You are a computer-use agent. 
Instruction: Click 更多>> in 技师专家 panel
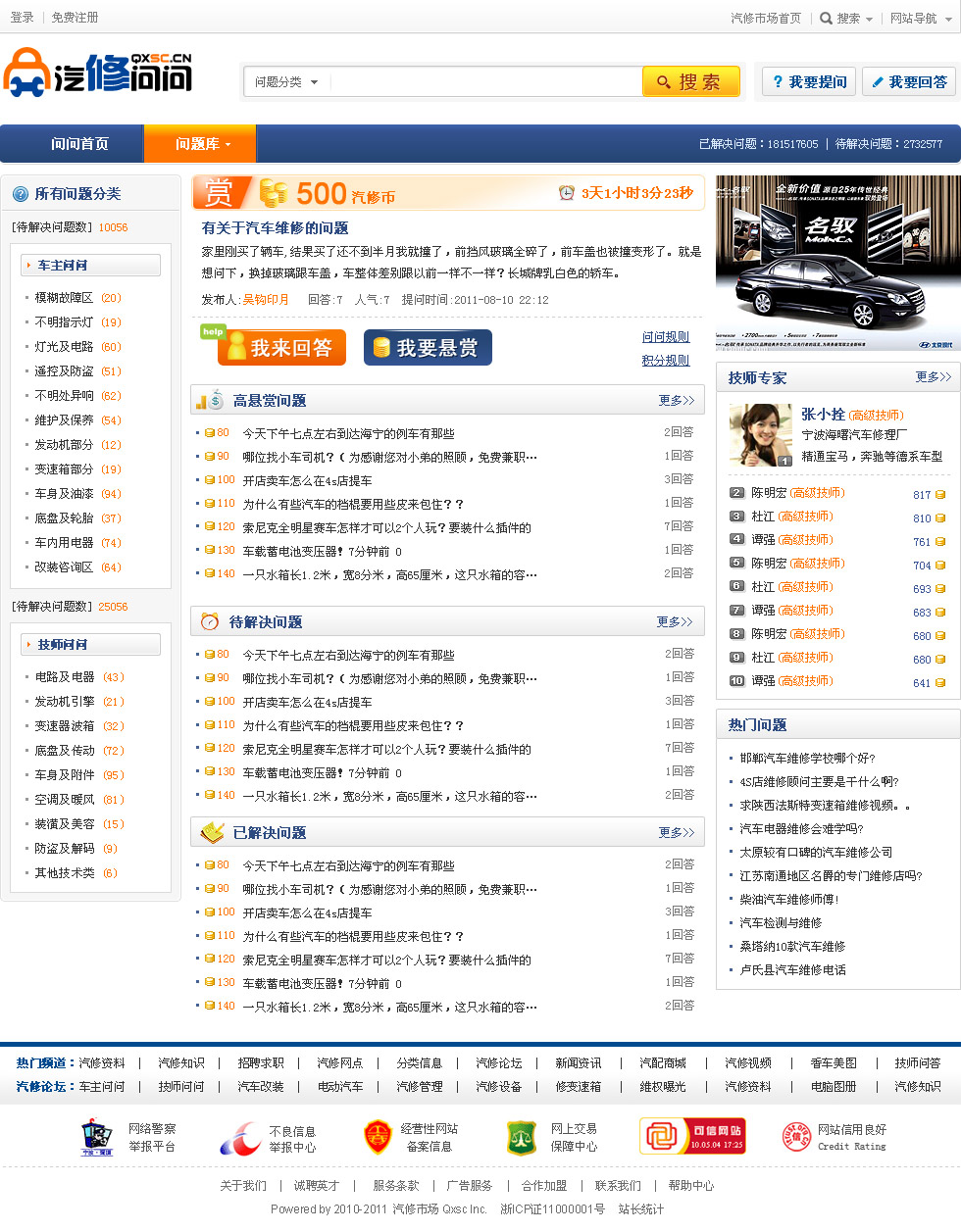click(934, 376)
